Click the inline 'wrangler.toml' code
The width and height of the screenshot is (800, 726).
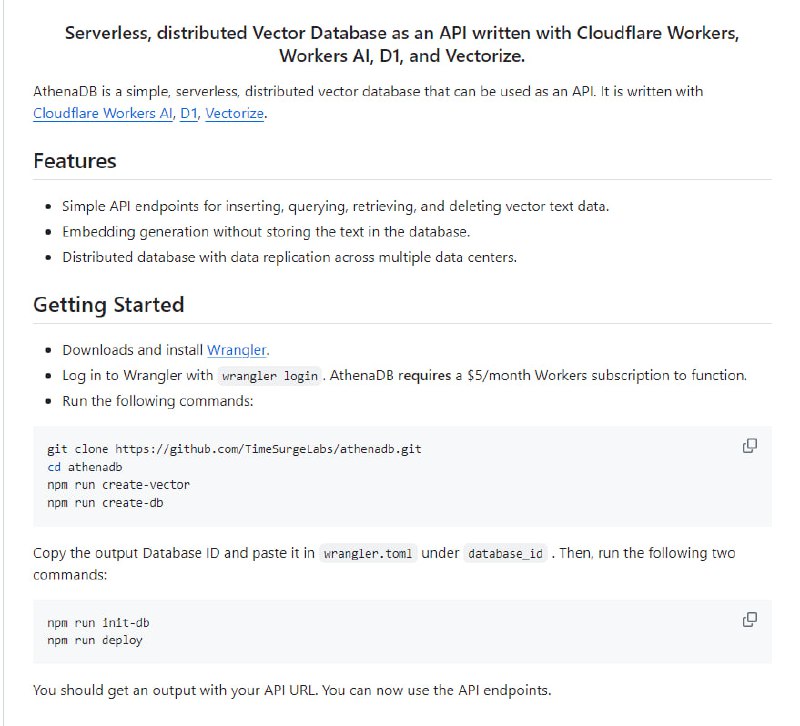pyautogui.click(x=369, y=553)
